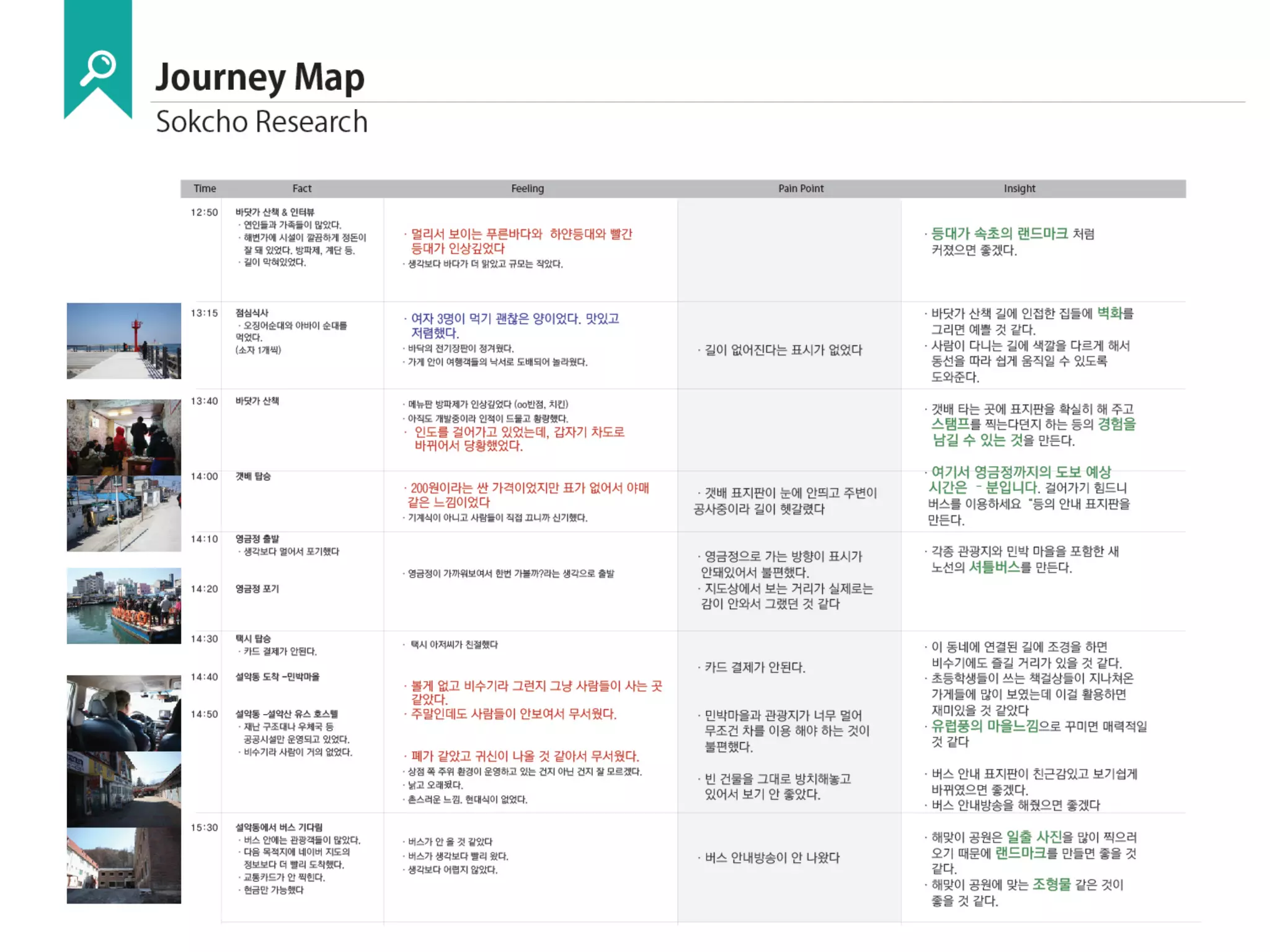Click the Time column header
The image size is (1270, 952).
pyautogui.click(x=205, y=188)
